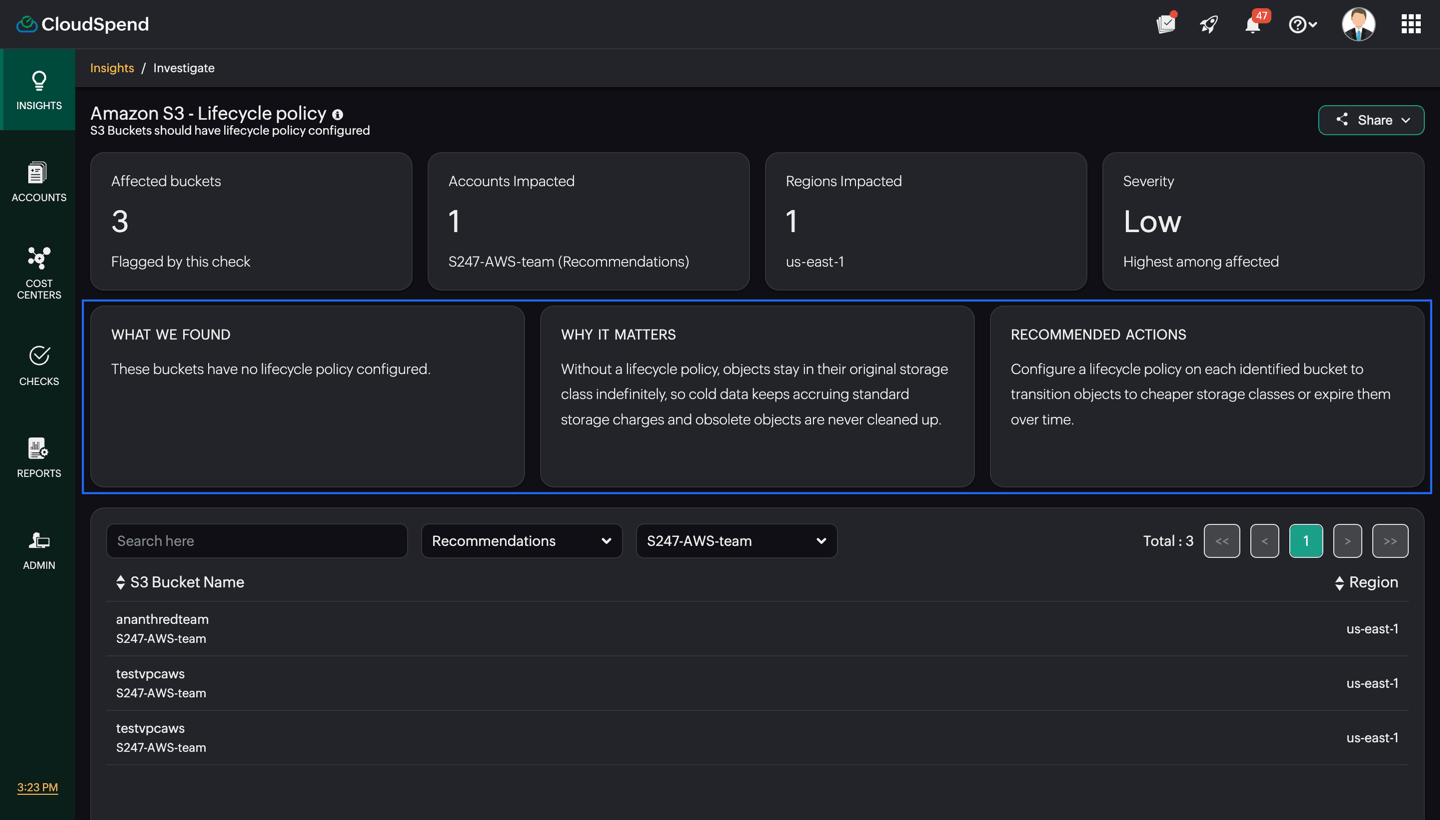The image size is (1440, 820).
Task: Click the WHAT WE FOUND heading
Action: (x=171, y=335)
